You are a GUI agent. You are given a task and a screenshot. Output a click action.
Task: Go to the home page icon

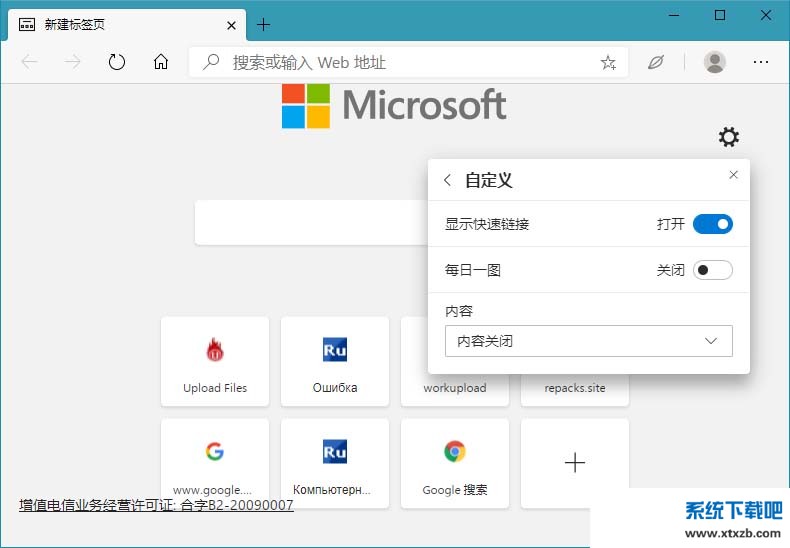pyautogui.click(x=161, y=62)
